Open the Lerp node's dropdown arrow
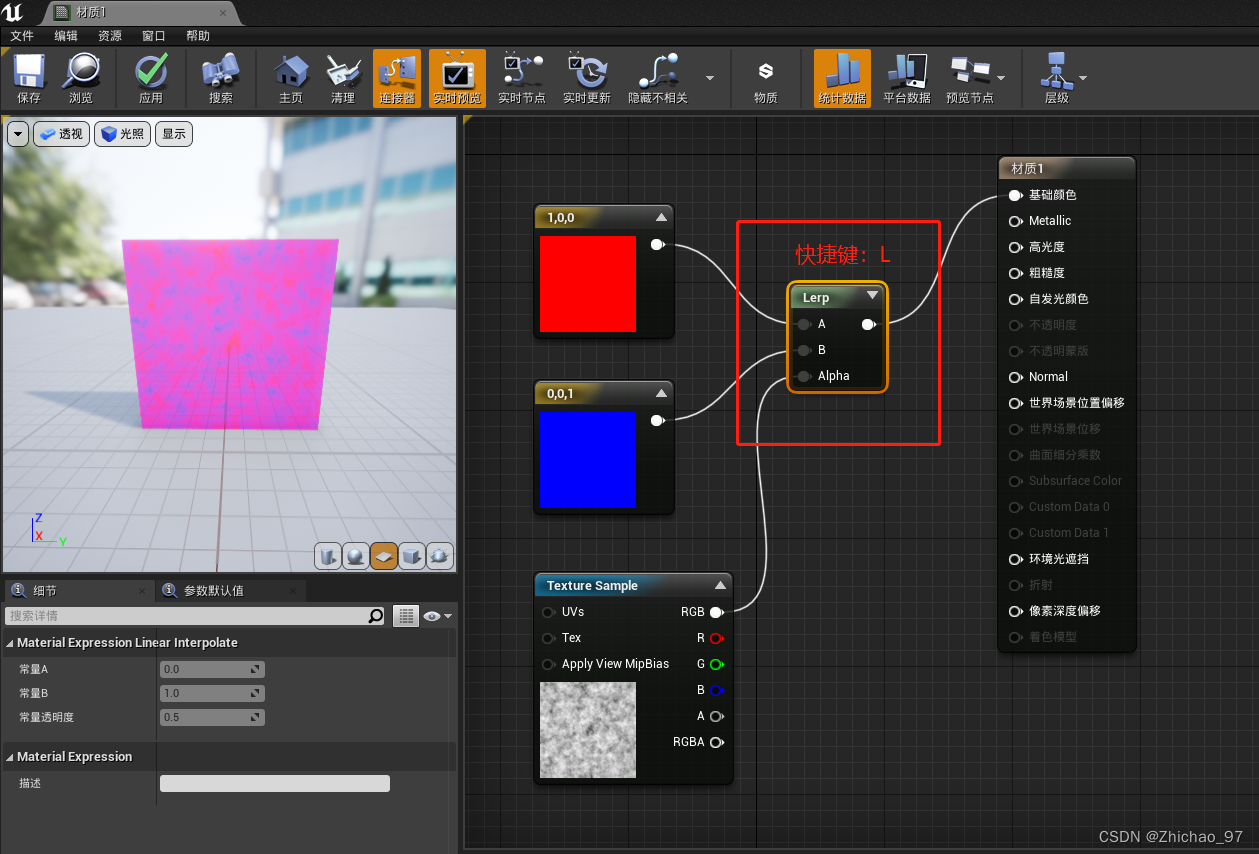This screenshot has height=854, width=1259. 871,296
